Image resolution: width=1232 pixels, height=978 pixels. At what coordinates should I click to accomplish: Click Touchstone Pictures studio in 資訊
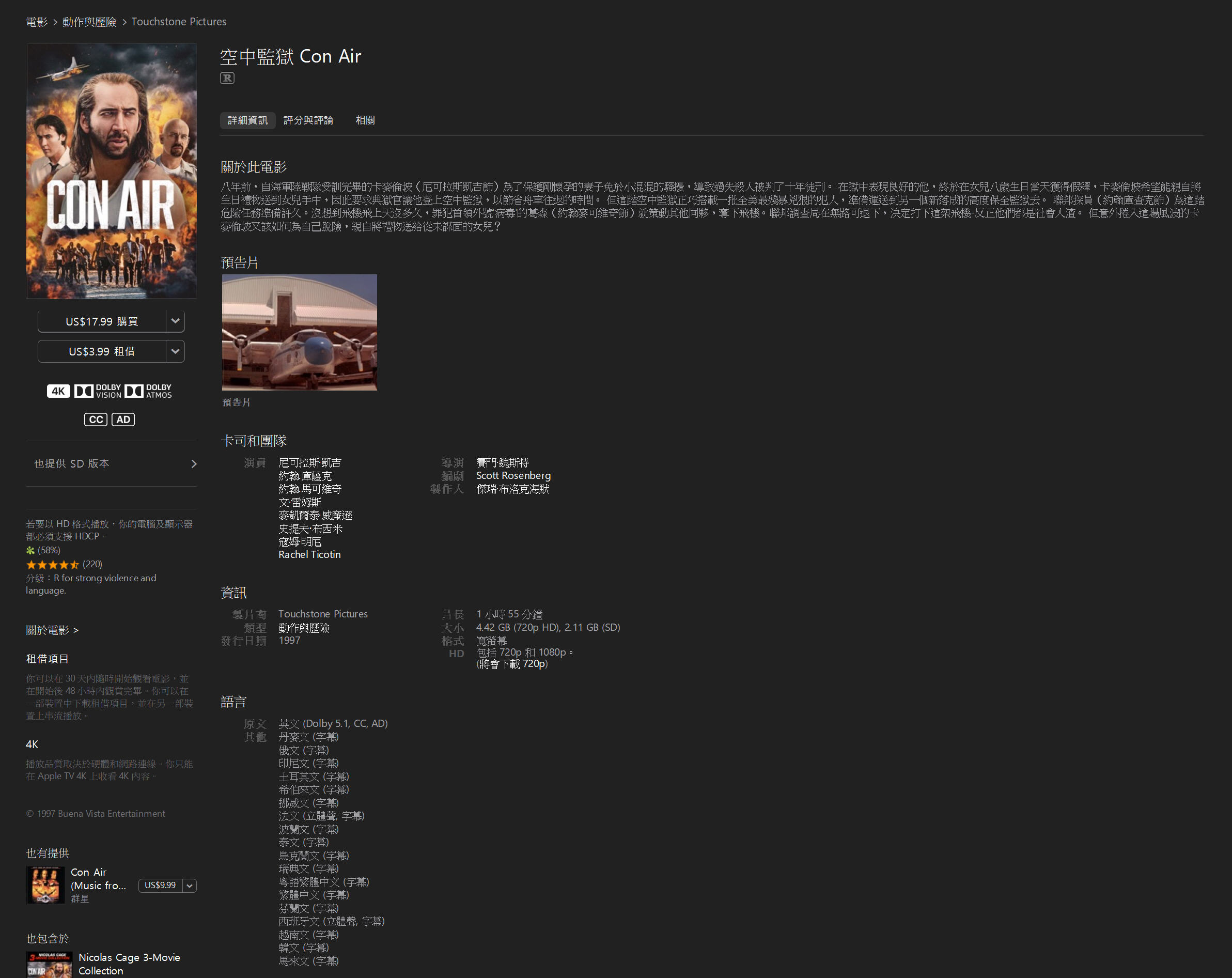point(323,614)
